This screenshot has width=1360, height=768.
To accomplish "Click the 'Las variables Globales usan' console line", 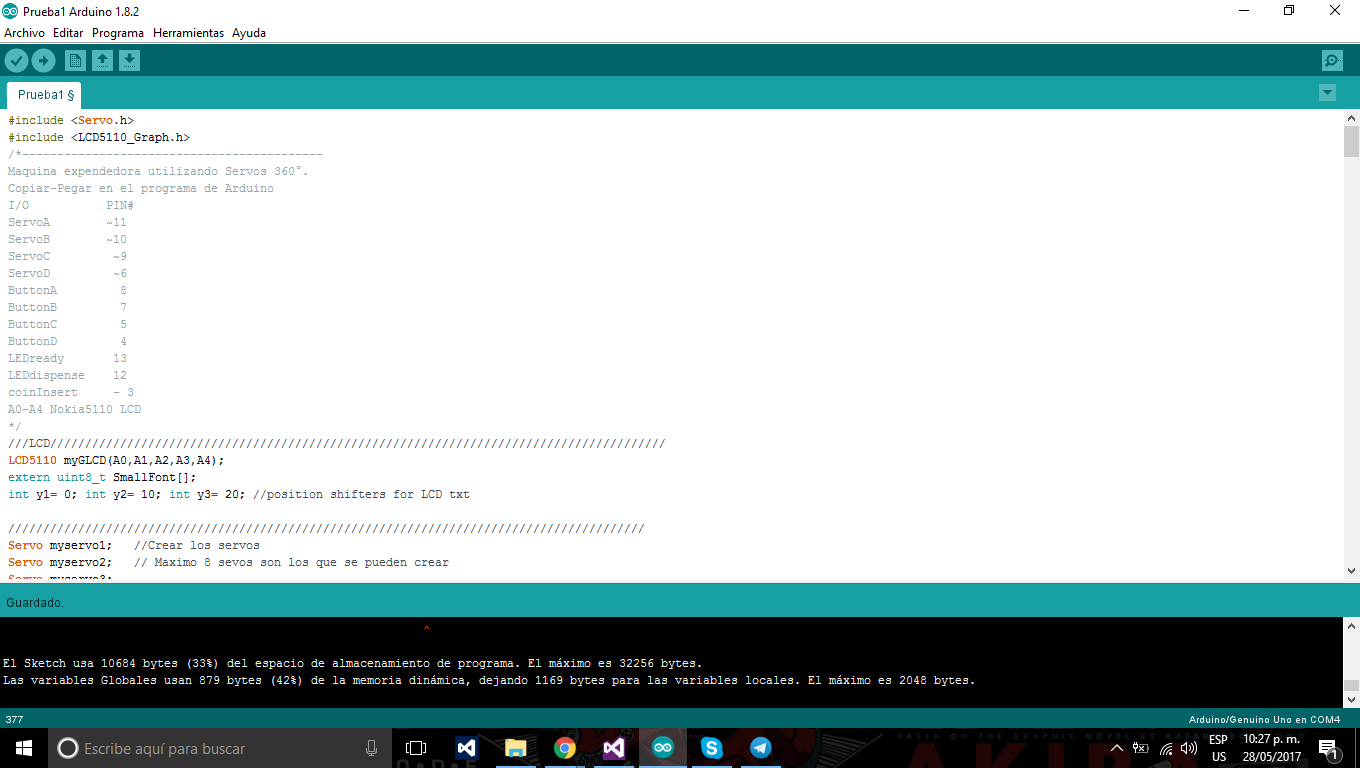I will click(x=489, y=680).
